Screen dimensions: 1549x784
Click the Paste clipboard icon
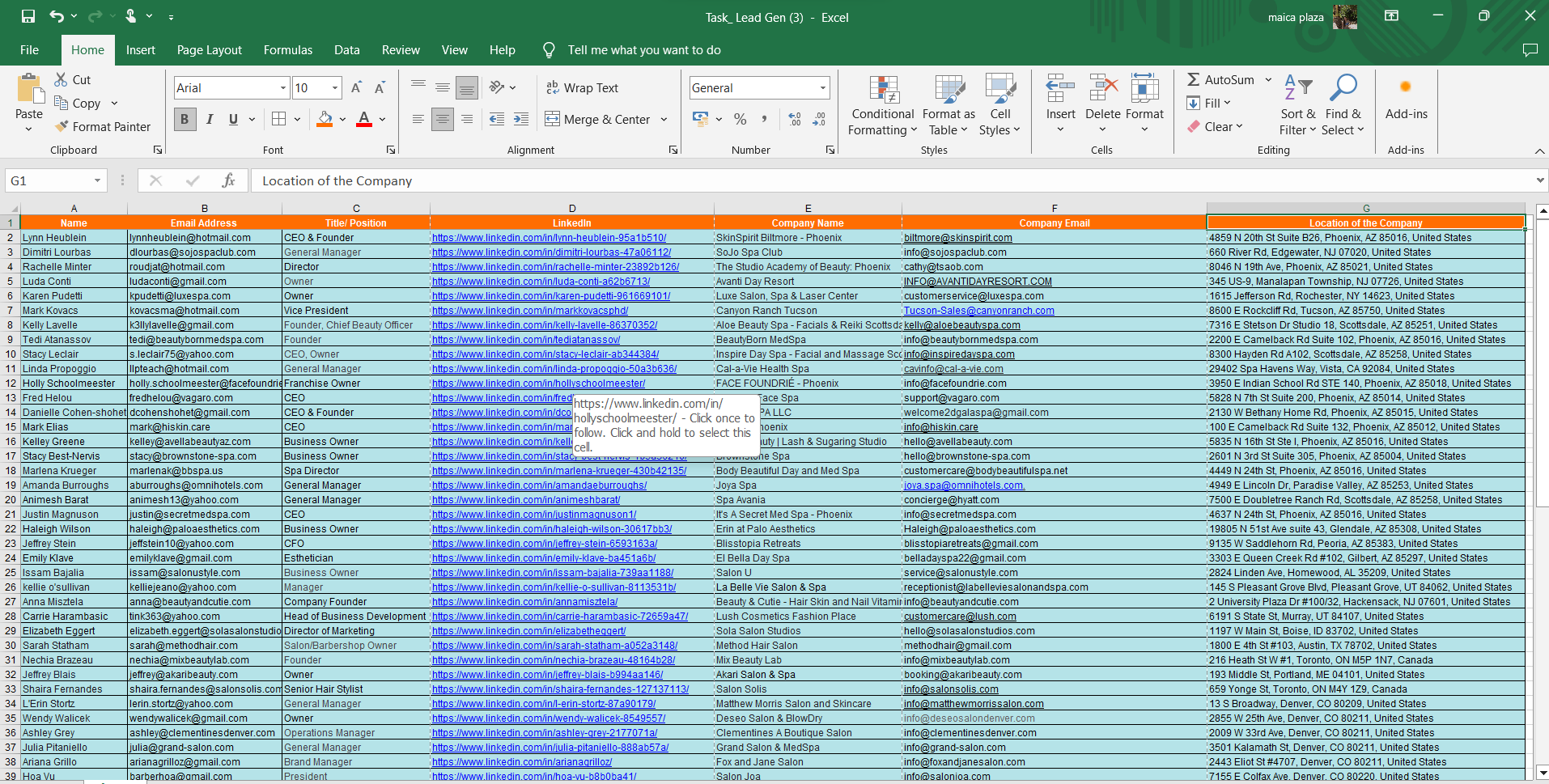click(29, 89)
